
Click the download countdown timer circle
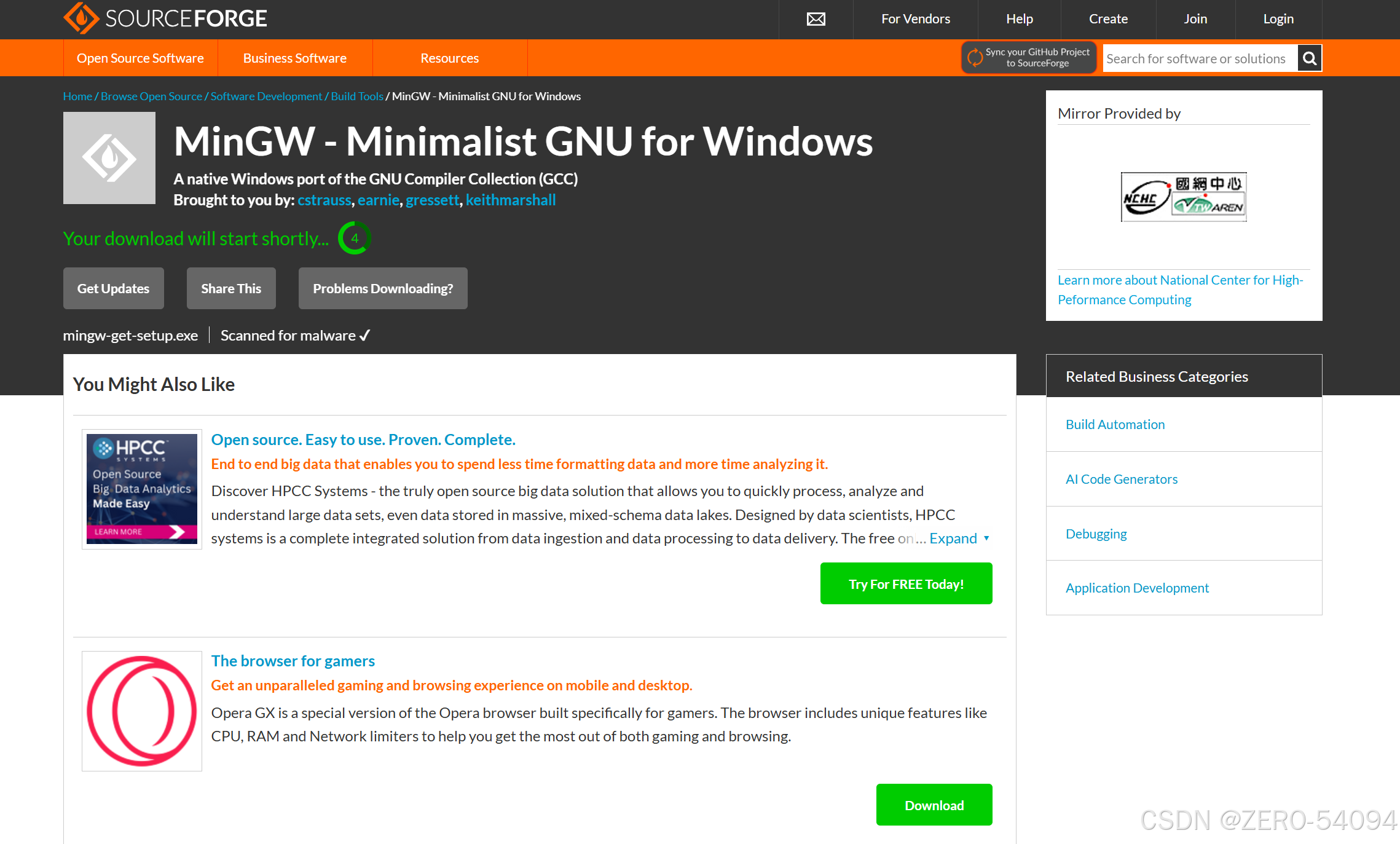pyautogui.click(x=355, y=238)
